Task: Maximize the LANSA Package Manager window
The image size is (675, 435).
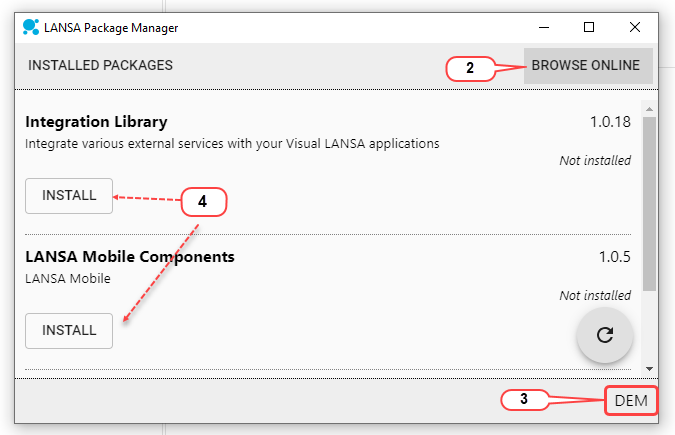Action: [589, 27]
